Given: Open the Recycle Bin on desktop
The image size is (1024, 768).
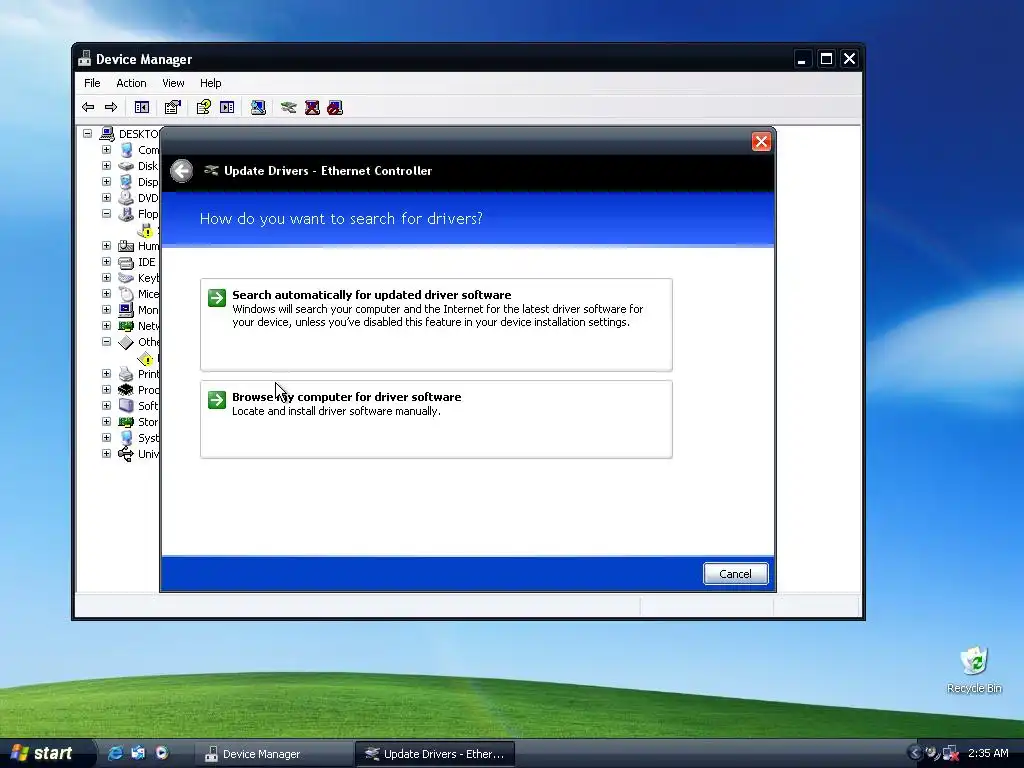Looking at the screenshot, I should click(x=974, y=669).
